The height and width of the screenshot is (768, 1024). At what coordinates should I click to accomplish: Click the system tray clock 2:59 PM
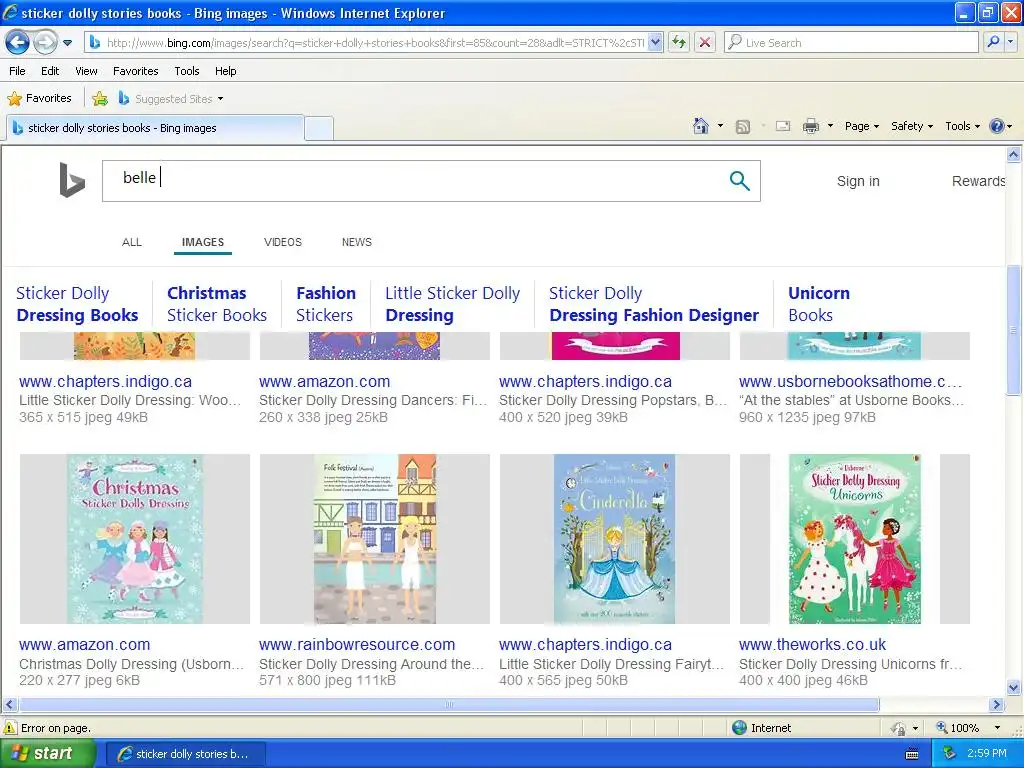pyautogui.click(x=987, y=754)
